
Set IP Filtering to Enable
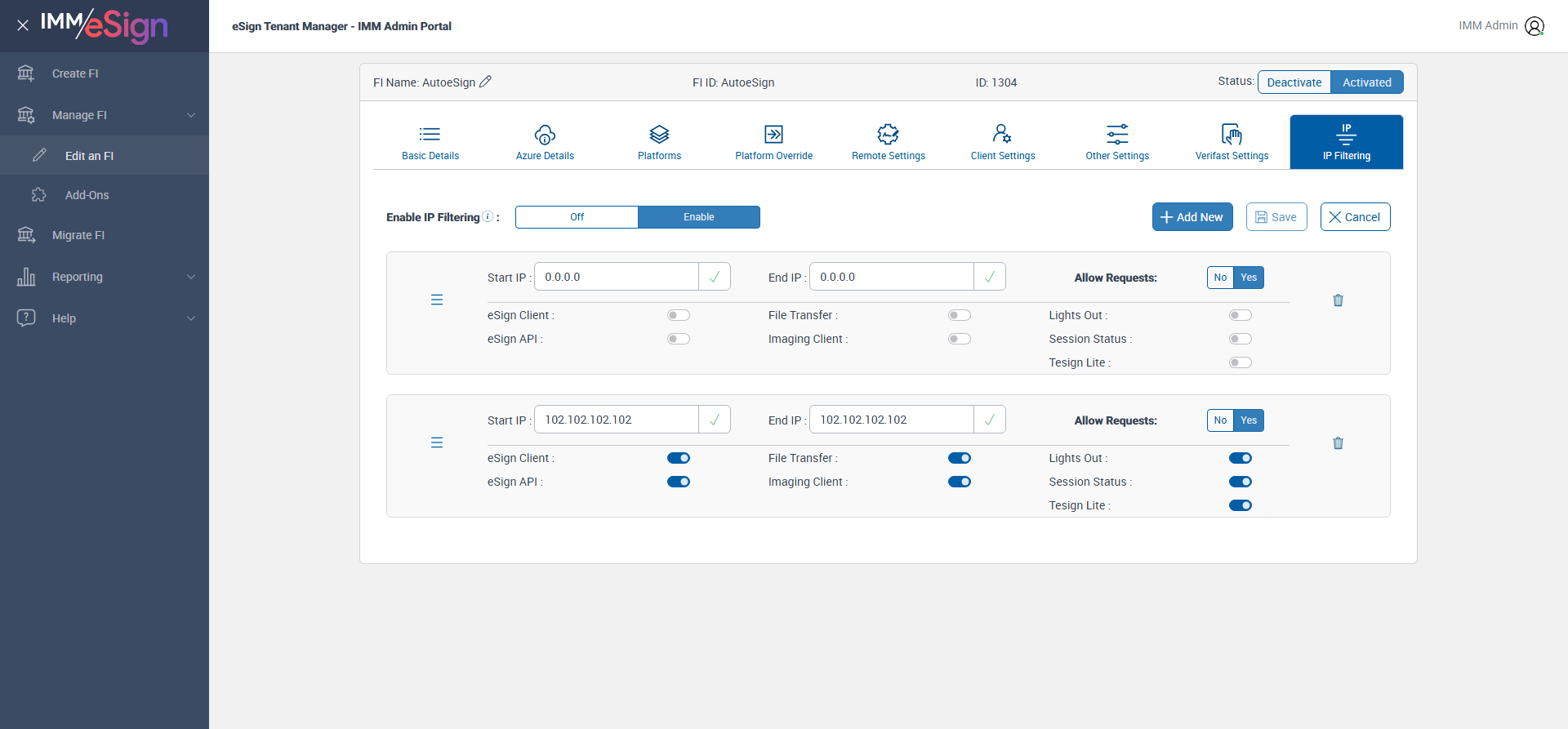pyautogui.click(x=699, y=217)
